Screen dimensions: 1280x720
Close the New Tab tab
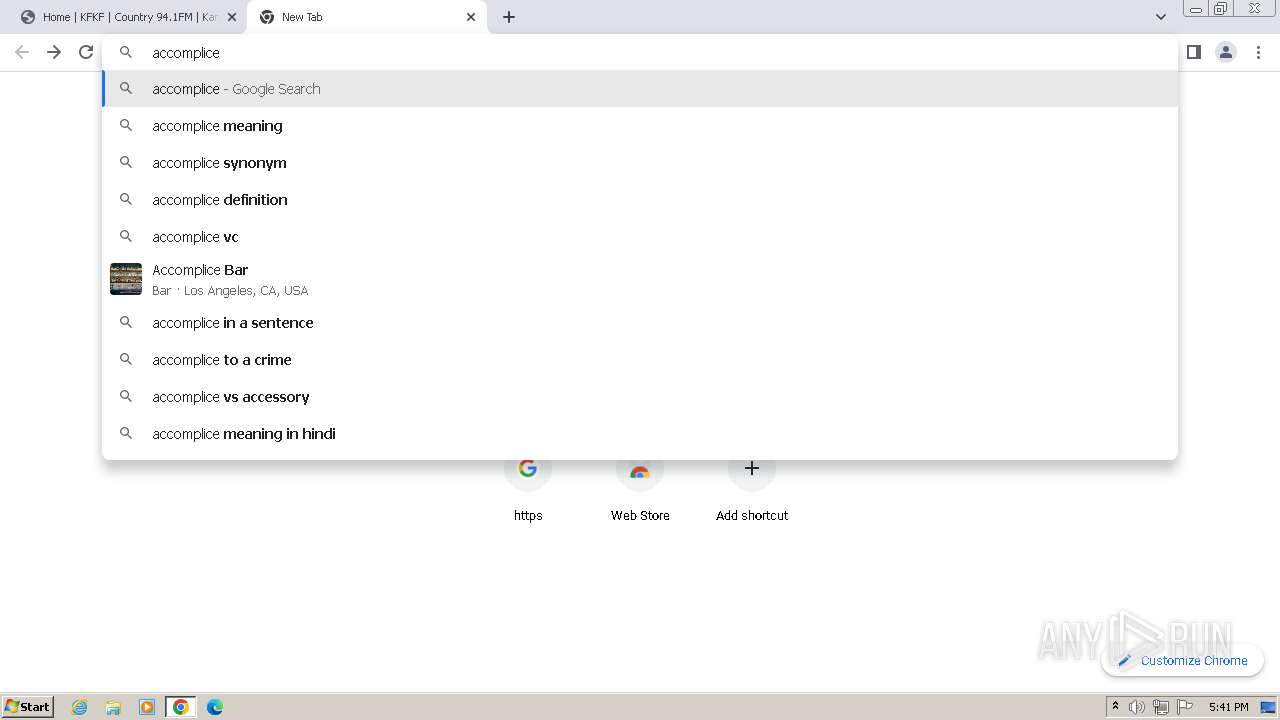pos(471,17)
